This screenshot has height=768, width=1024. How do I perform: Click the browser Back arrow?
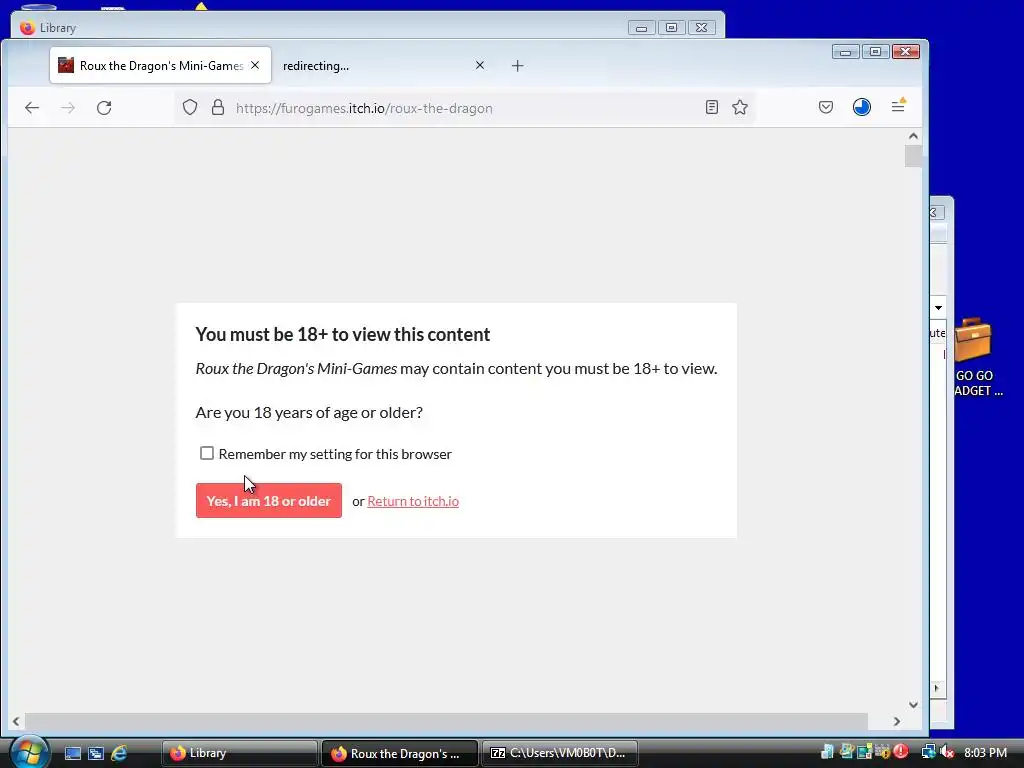tap(32, 108)
